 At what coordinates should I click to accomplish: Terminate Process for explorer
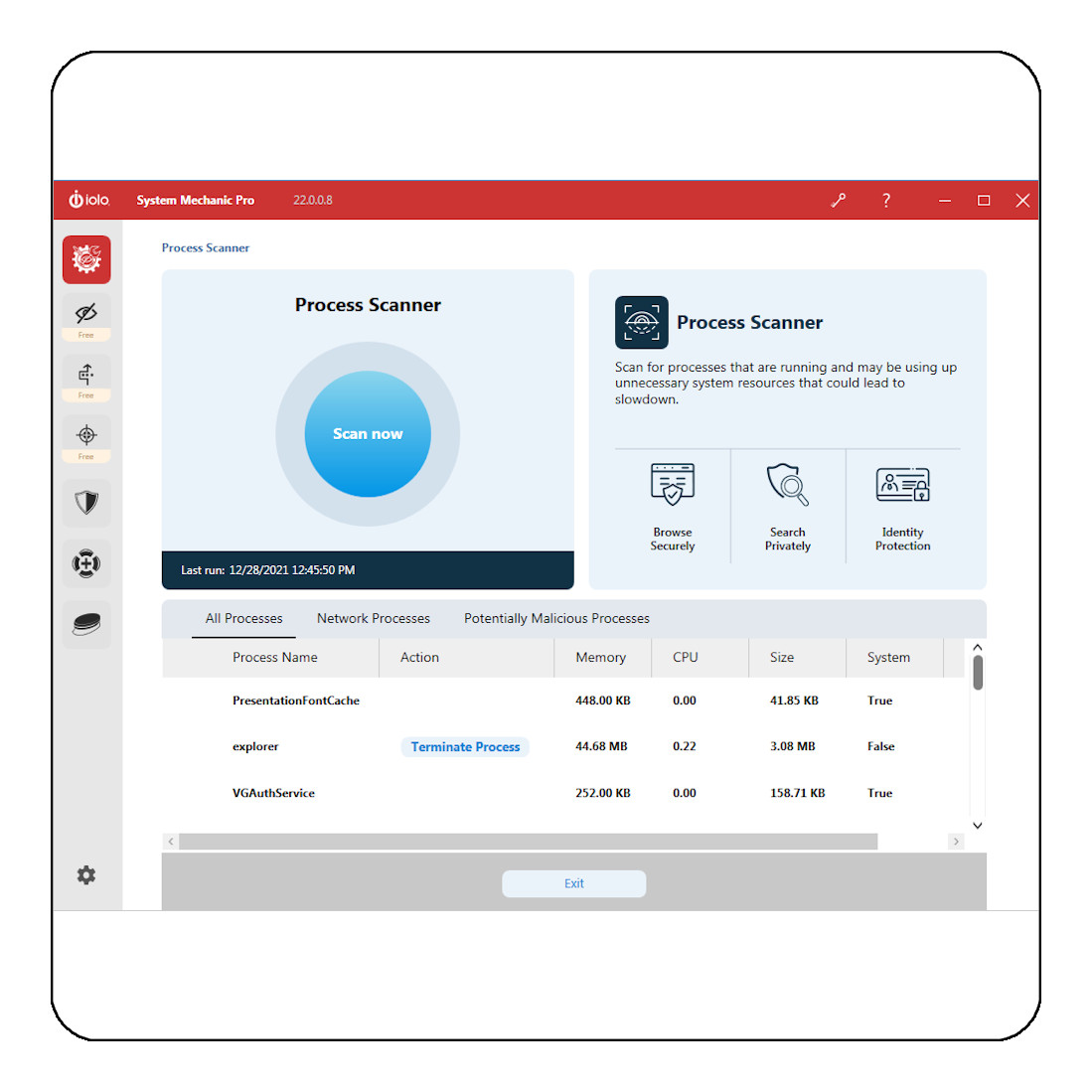465,746
